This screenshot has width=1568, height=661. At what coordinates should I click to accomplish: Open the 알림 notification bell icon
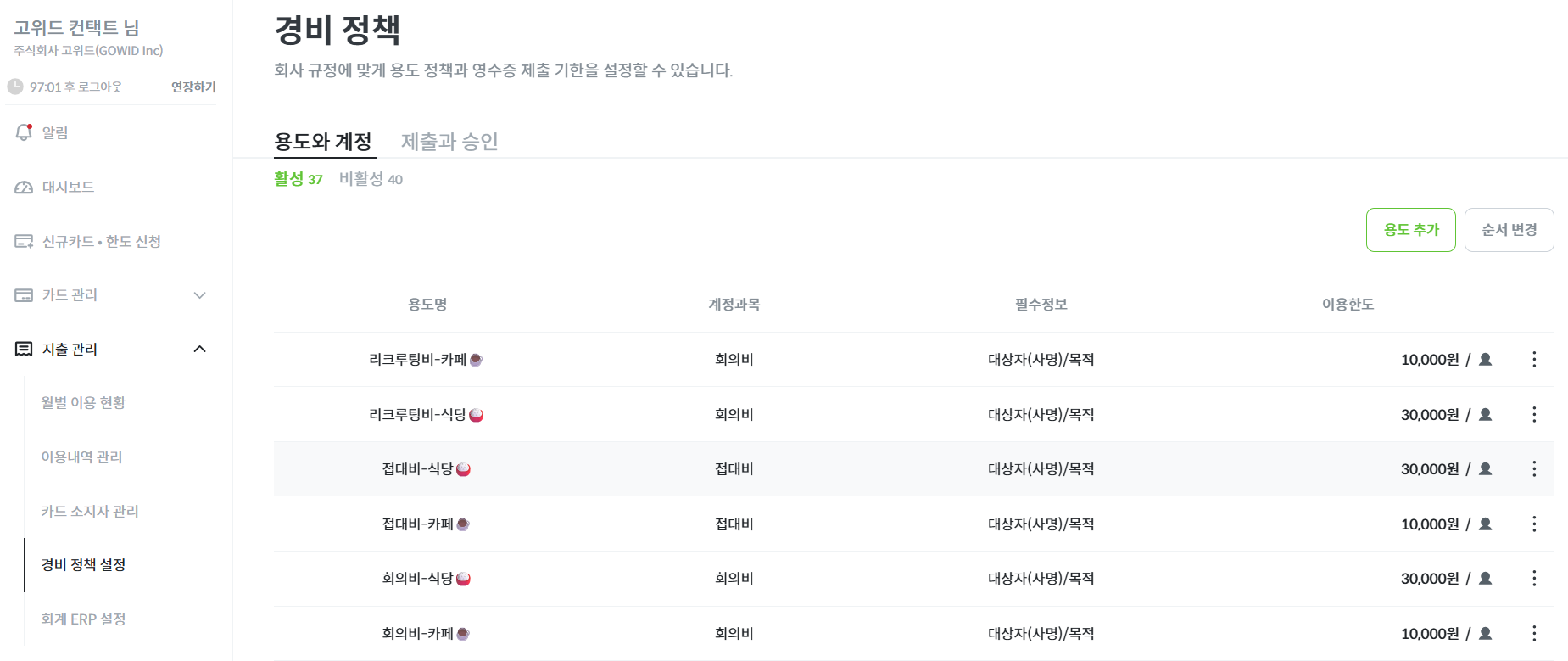24,132
